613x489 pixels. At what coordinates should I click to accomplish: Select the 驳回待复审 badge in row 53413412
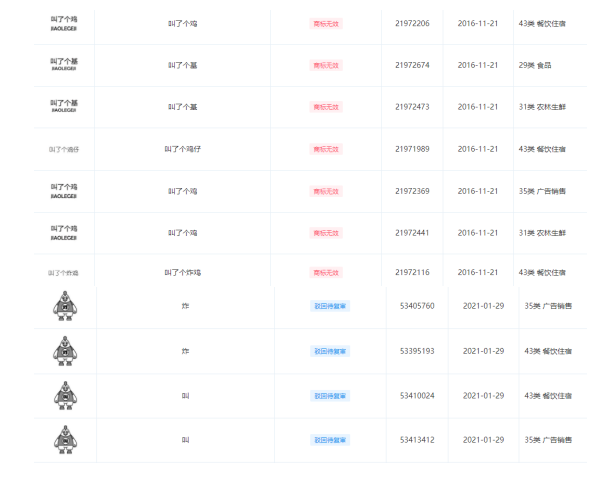pos(330,440)
